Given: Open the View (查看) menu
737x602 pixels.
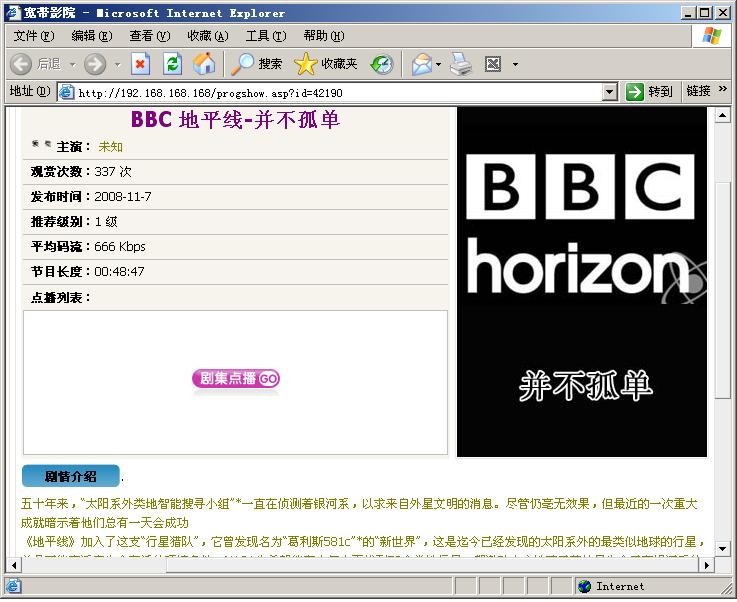Looking at the screenshot, I should pos(149,36).
